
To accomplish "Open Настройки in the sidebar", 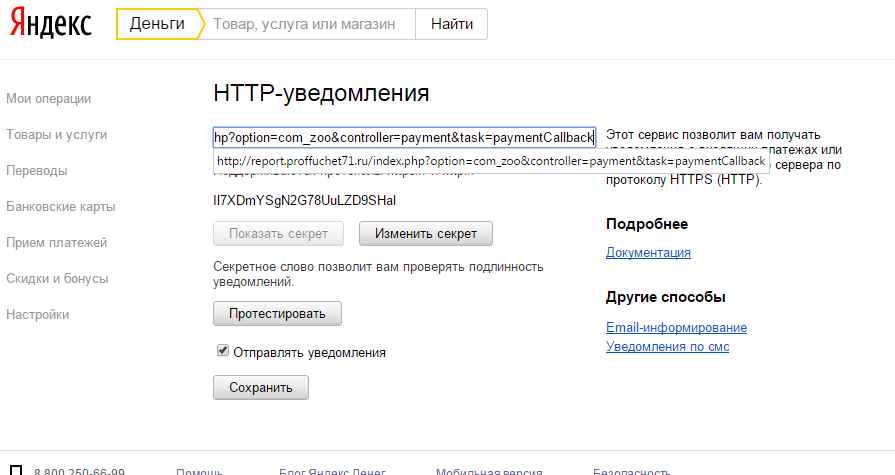I will tap(38, 315).
